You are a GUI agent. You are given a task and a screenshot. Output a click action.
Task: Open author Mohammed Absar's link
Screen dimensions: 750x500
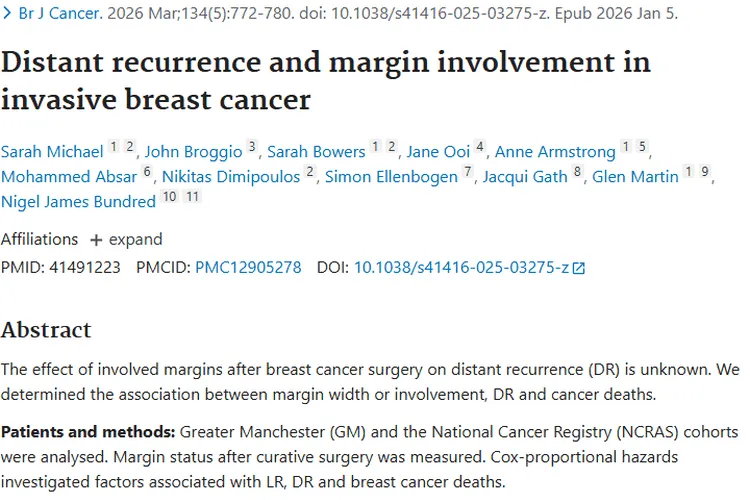pos(69,177)
